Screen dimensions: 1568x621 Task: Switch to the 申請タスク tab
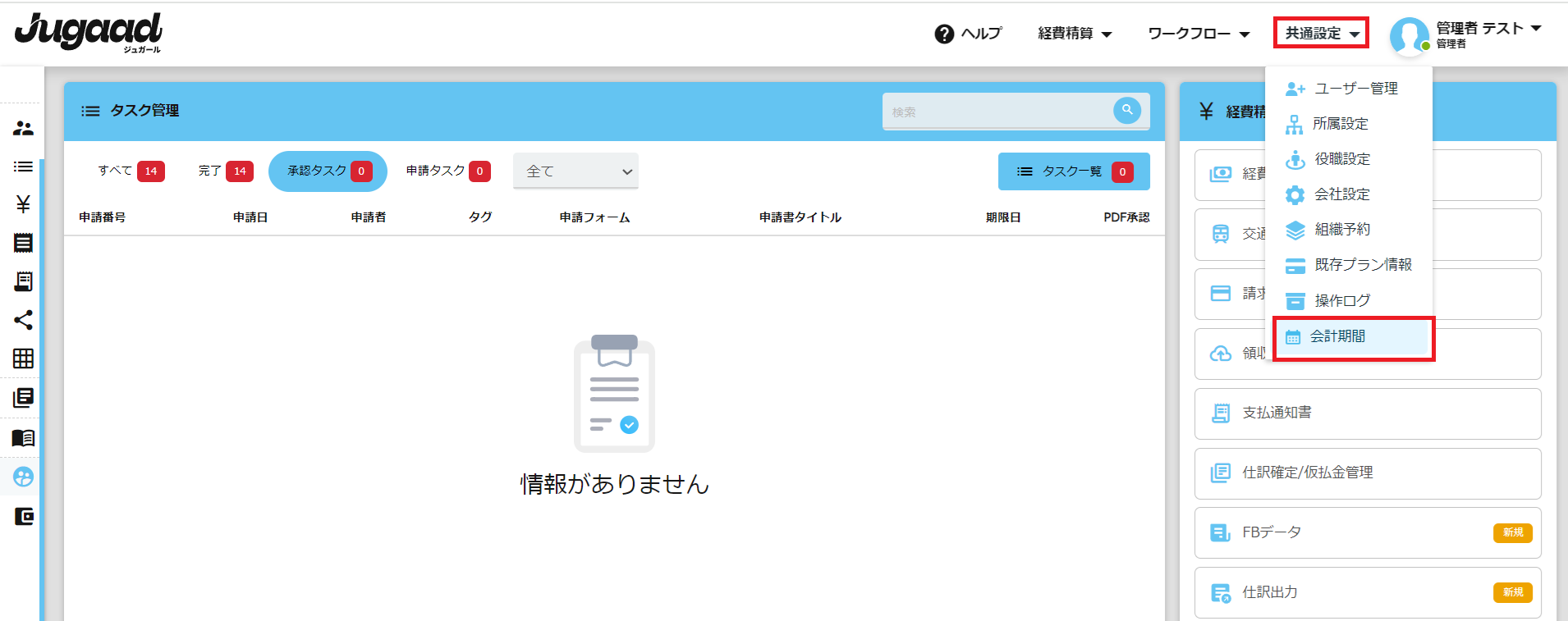pyautogui.click(x=447, y=171)
